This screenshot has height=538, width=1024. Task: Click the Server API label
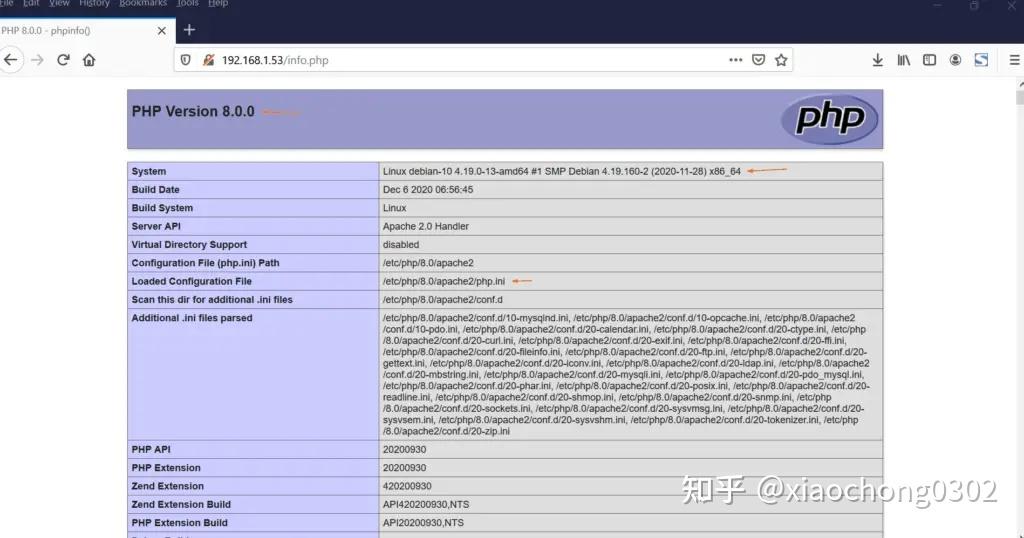coord(156,226)
